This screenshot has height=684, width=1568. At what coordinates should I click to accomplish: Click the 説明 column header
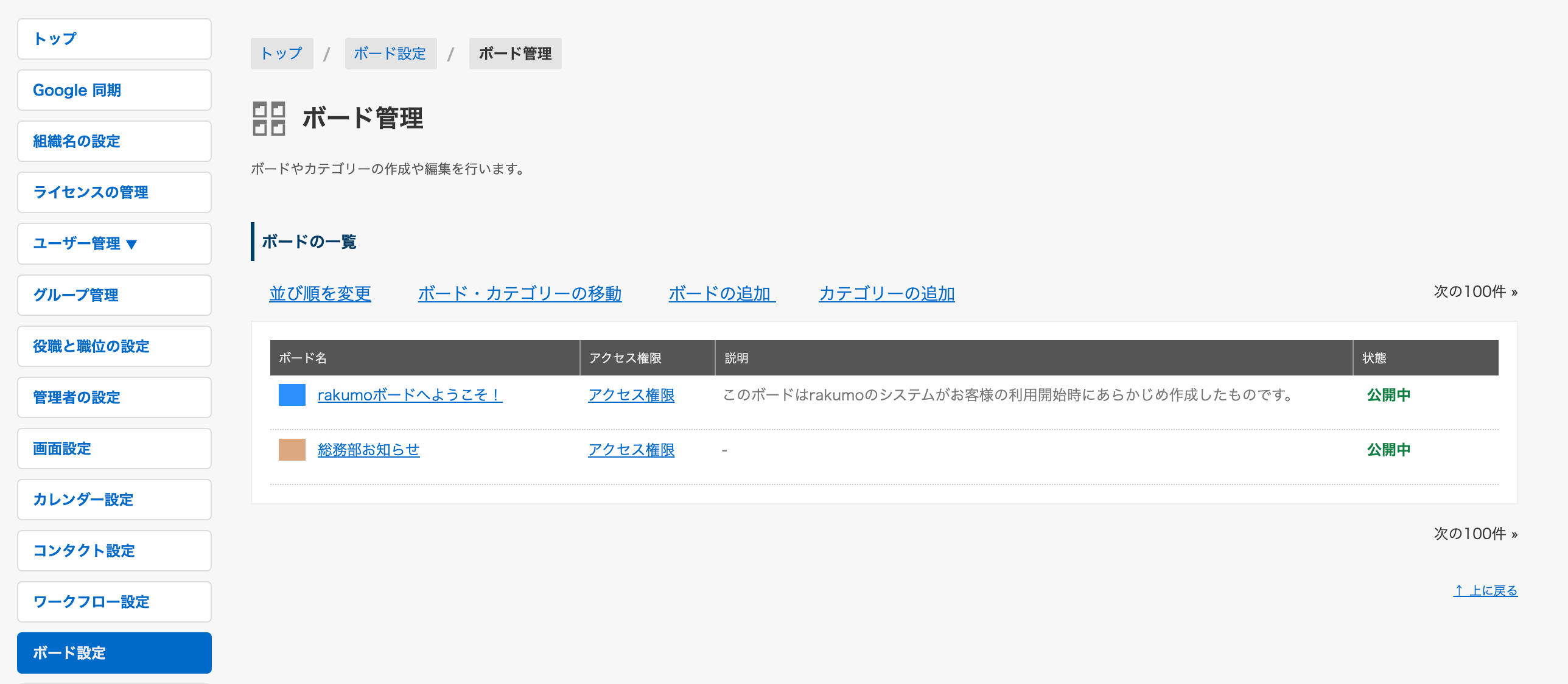click(1034, 358)
